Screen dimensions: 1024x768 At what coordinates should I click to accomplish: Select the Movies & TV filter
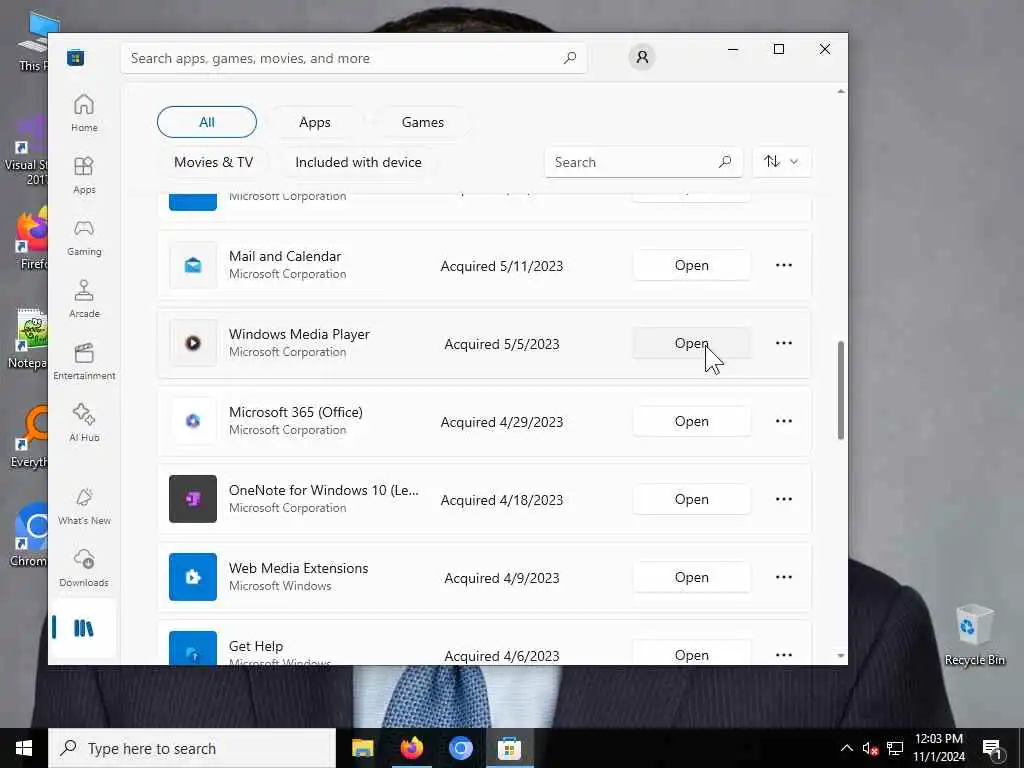[x=214, y=162]
